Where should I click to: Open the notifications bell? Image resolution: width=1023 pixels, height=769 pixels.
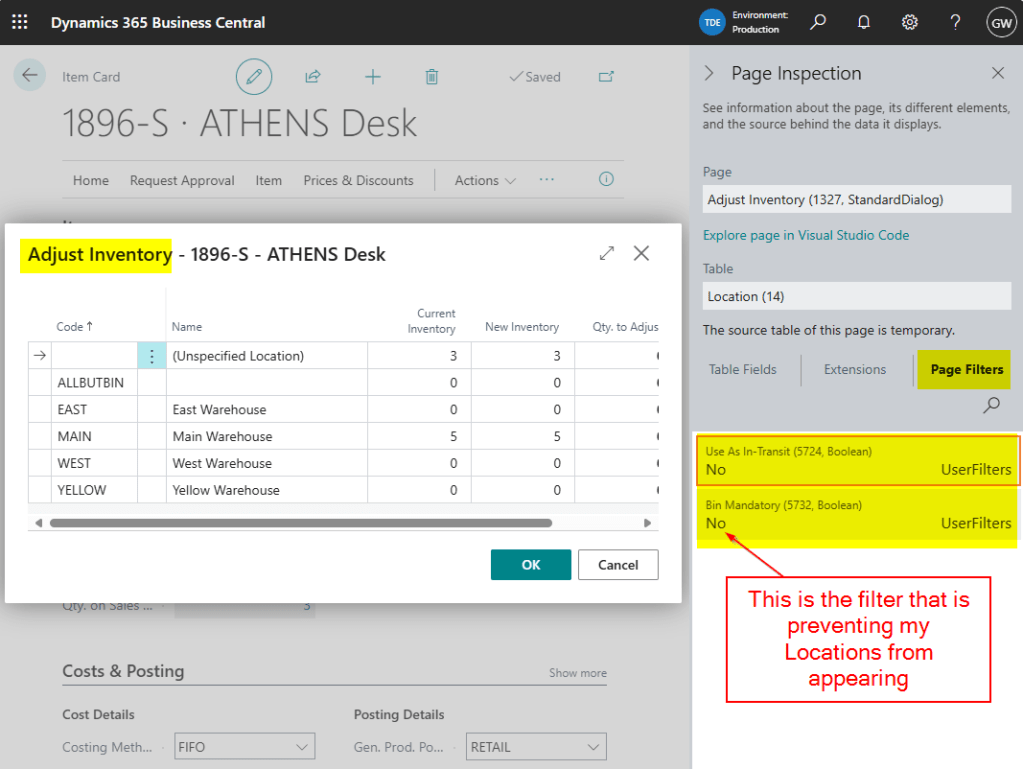[x=864, y=22]
